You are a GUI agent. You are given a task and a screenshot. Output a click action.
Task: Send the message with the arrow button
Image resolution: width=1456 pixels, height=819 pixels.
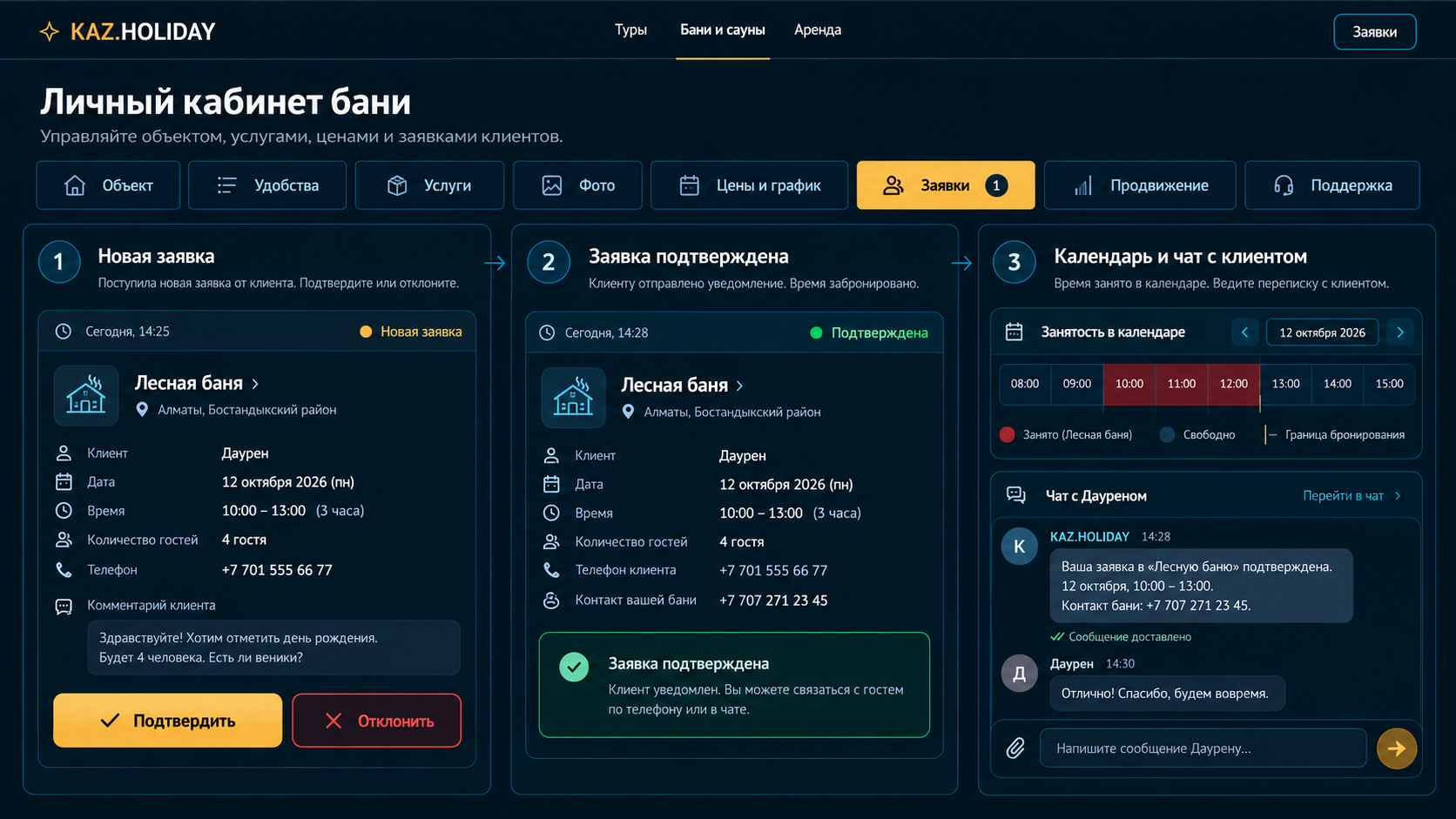click(1397, 748)
